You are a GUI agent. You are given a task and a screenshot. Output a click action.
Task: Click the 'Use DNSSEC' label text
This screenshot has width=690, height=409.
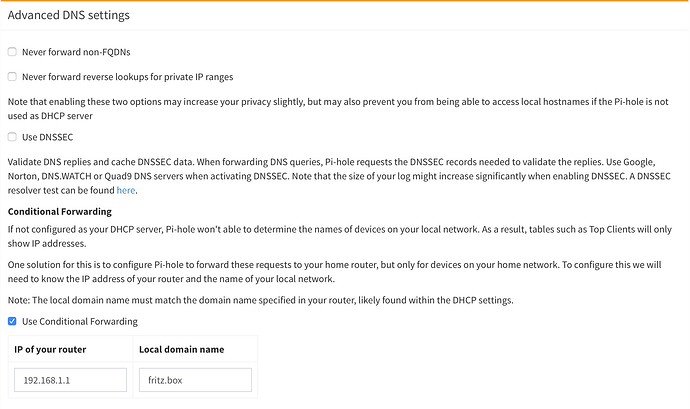point(47,136)
